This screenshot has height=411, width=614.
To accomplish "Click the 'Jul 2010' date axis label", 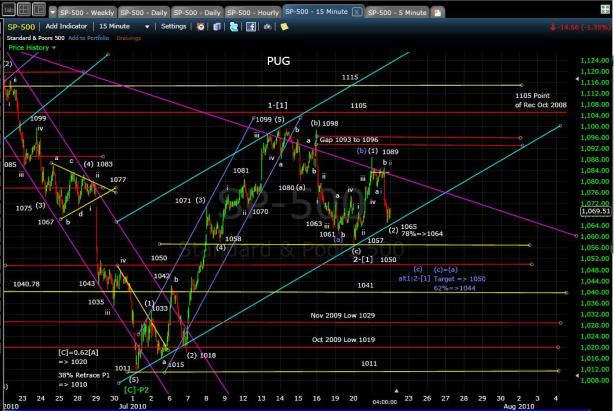I will tap(132, 406).
